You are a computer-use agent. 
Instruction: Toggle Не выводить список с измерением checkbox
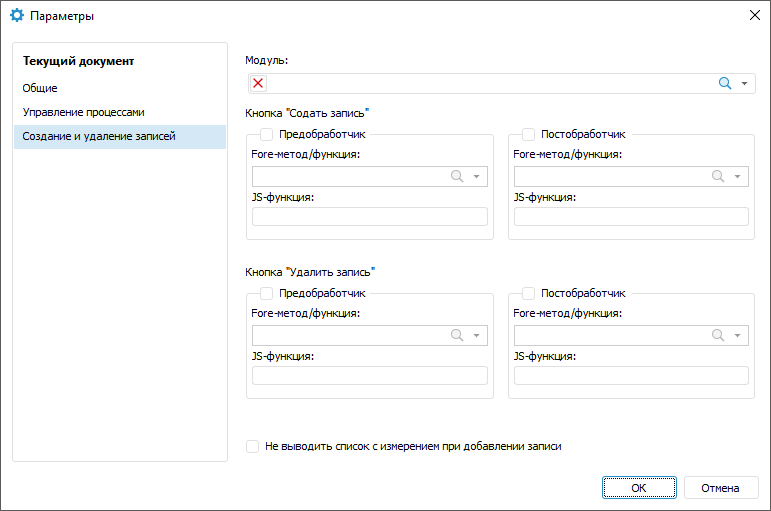point(253,447)
